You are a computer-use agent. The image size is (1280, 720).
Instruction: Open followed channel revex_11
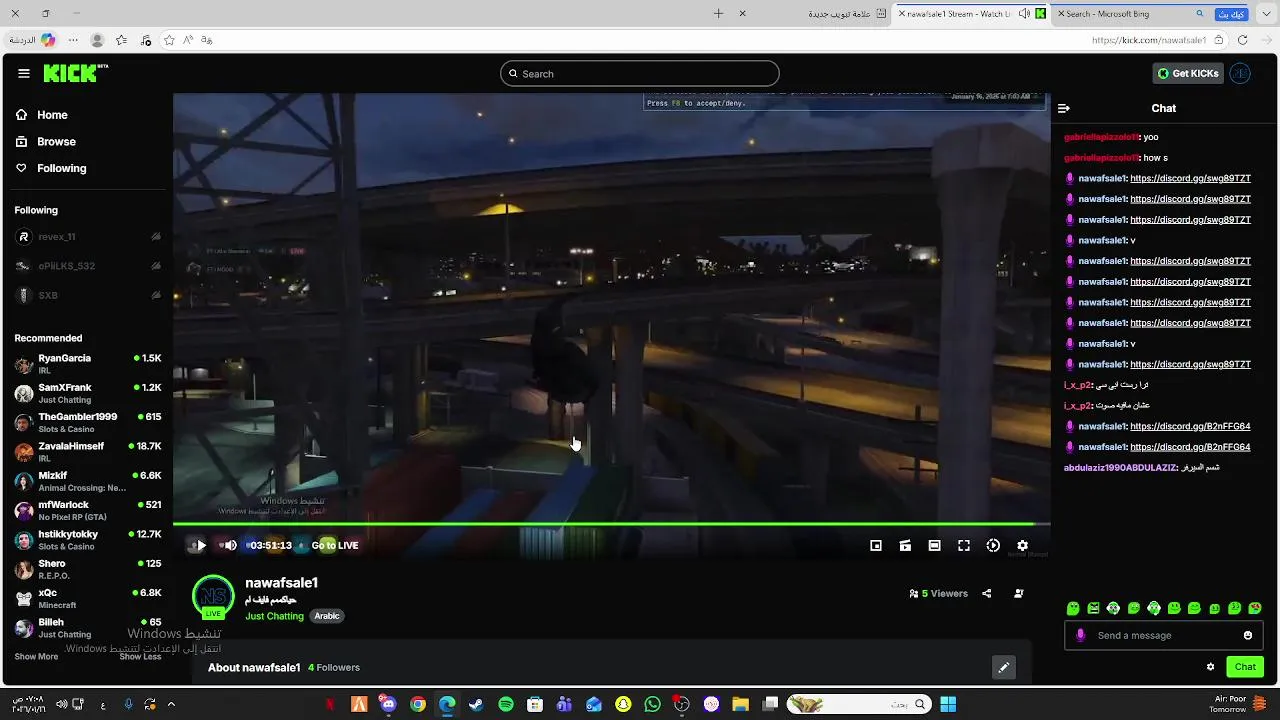point(88,237)
